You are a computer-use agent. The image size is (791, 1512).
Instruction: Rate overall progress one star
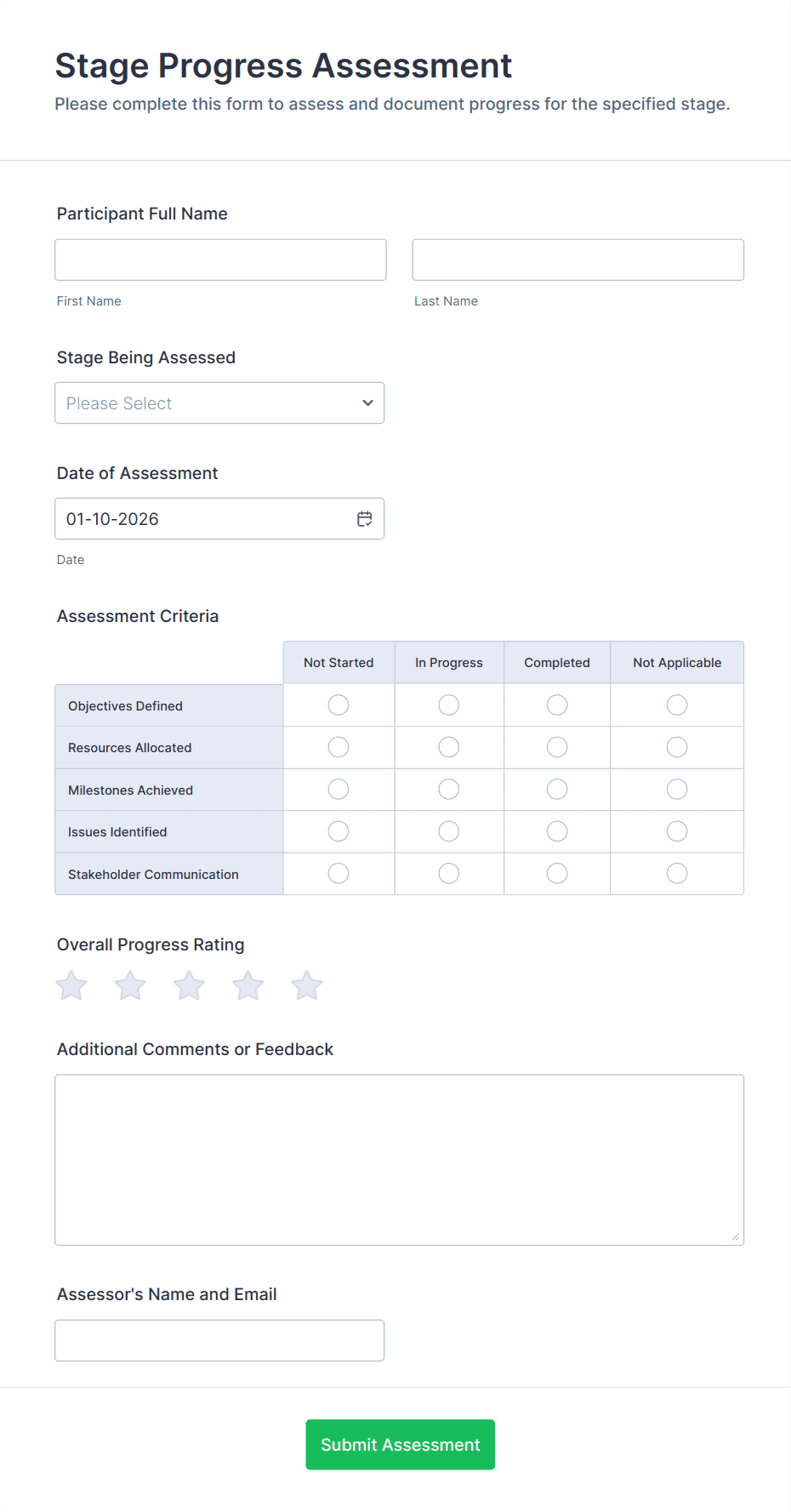(x=71, y=986)
